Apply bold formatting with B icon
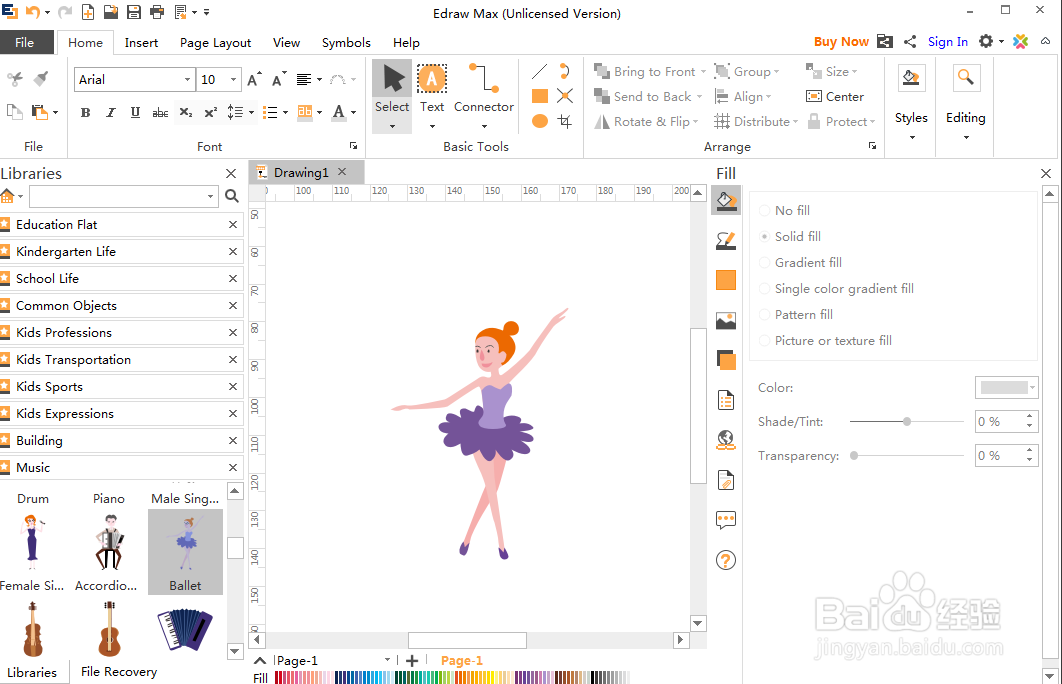This screenshot has height=684, width=1062. click(x=86, y=113)
